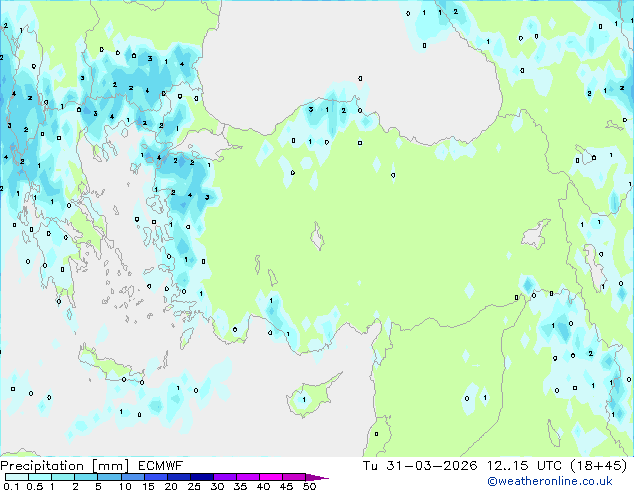The width and height of the screenshot is (634, 490).
Task: Click the 40–45 mm legend color swatch
Action: coord(271,477)
